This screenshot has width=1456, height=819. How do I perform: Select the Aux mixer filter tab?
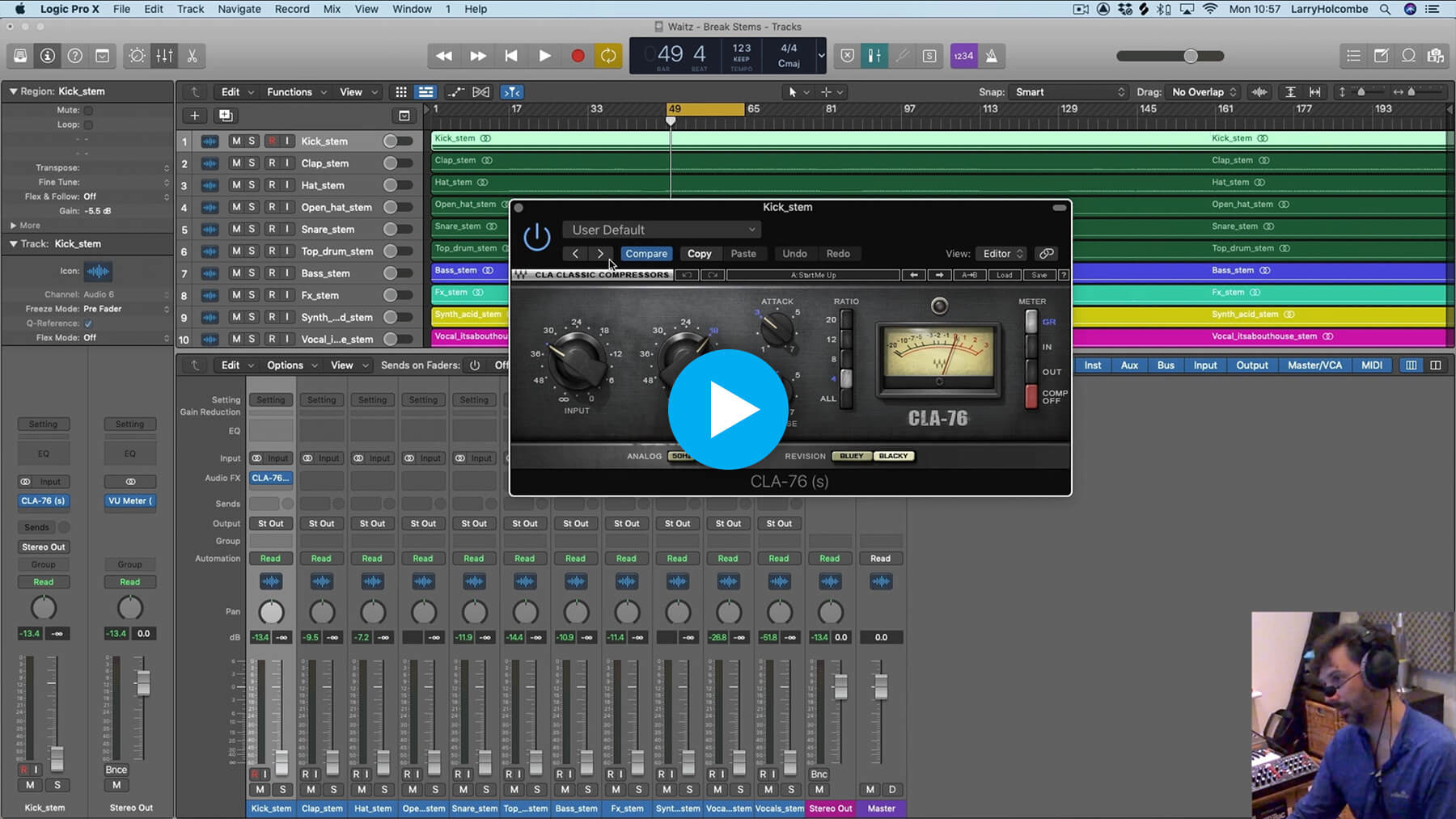tap(1129, 365)
